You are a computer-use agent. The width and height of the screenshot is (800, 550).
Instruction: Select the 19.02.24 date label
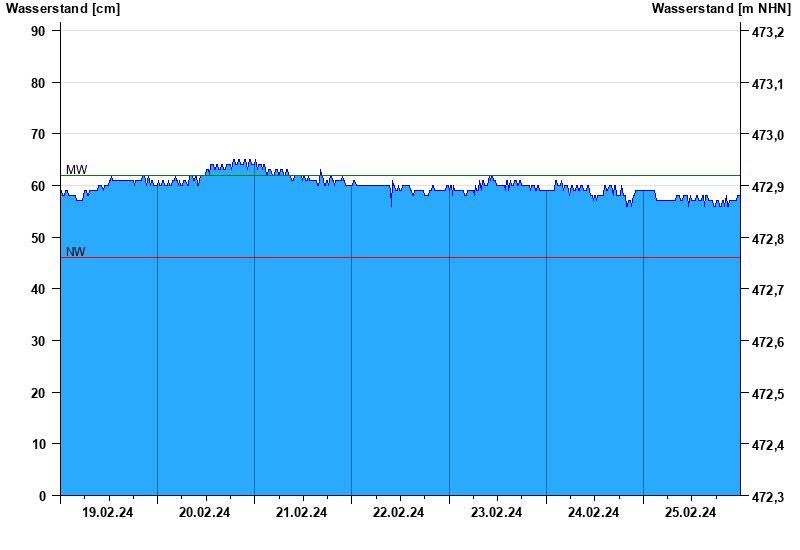pyautogui.click(x=108, y=512)
